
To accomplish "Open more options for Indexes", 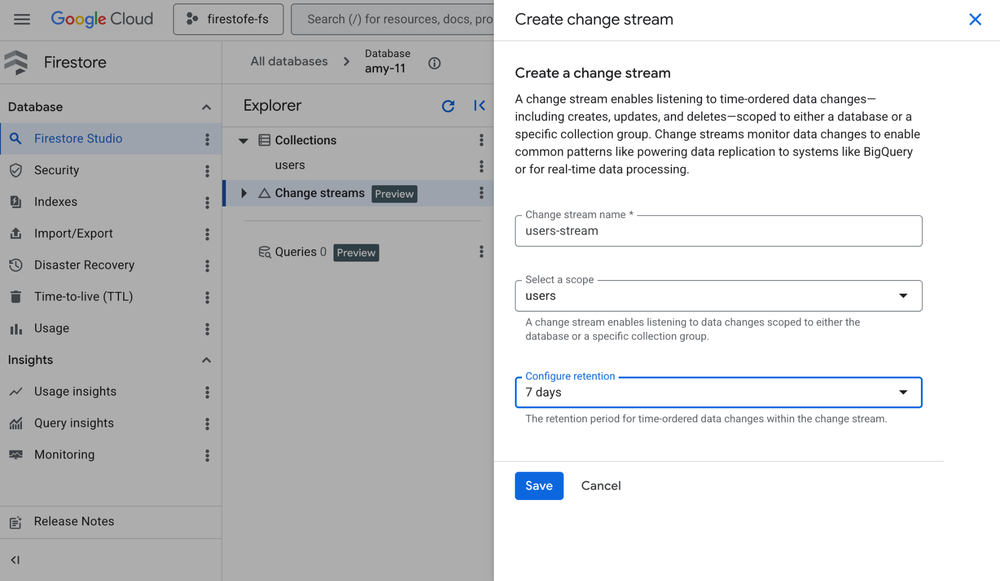I will (x=207, y=202).
